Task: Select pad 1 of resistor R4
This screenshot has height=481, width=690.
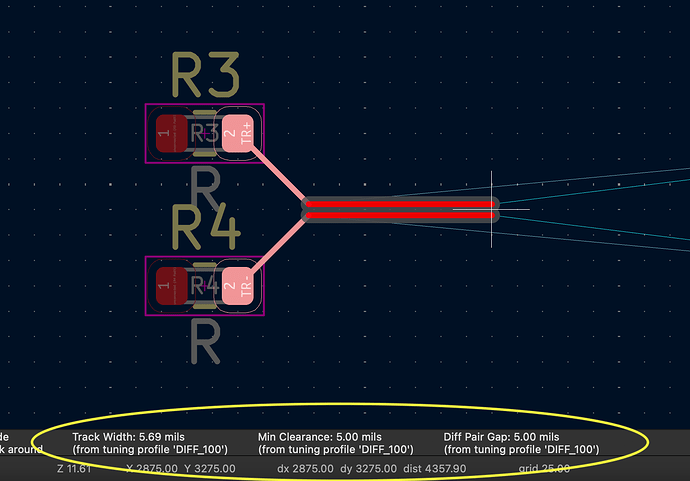Action: point(166,286)
